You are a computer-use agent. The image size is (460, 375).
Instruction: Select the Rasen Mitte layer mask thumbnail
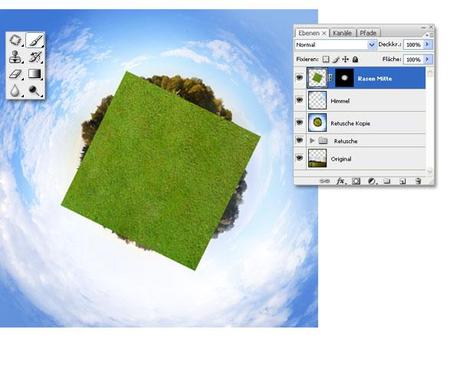(344, 78)
